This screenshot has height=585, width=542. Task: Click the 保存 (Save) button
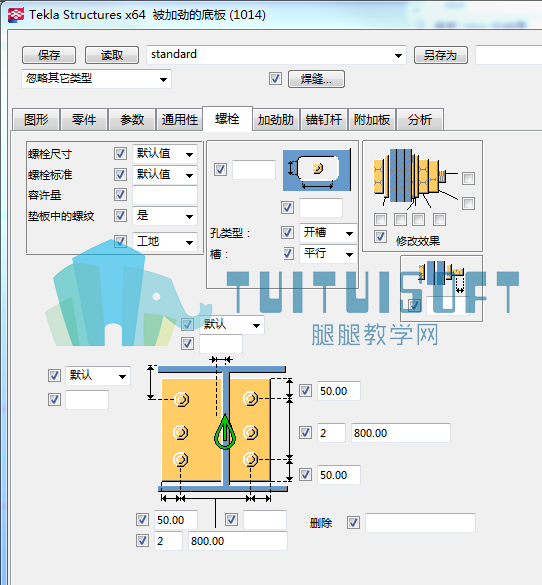coord(49,55)
